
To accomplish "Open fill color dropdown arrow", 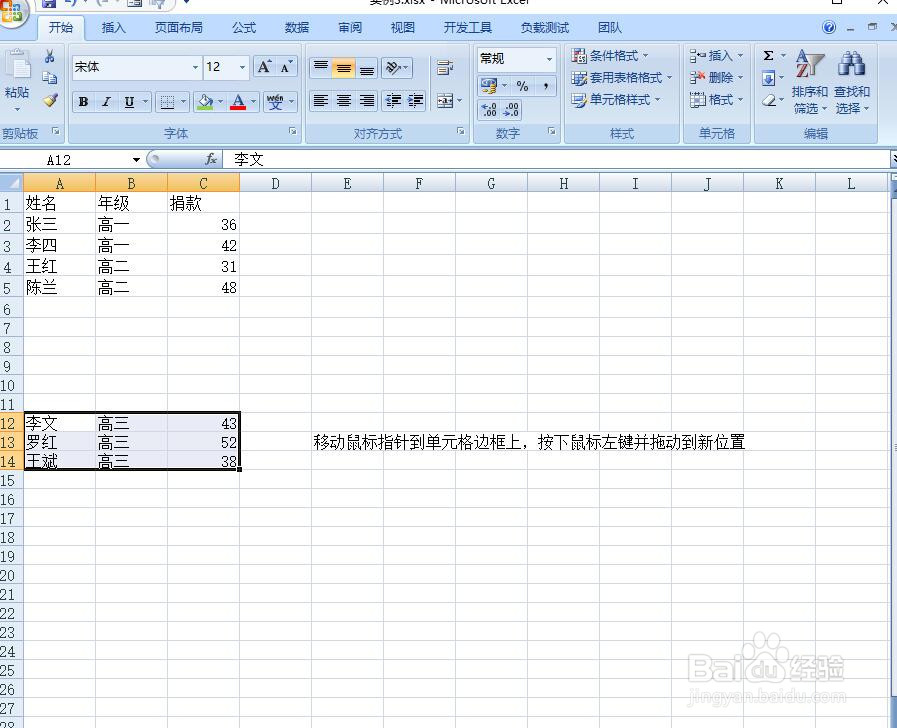I will click(220, 102).
